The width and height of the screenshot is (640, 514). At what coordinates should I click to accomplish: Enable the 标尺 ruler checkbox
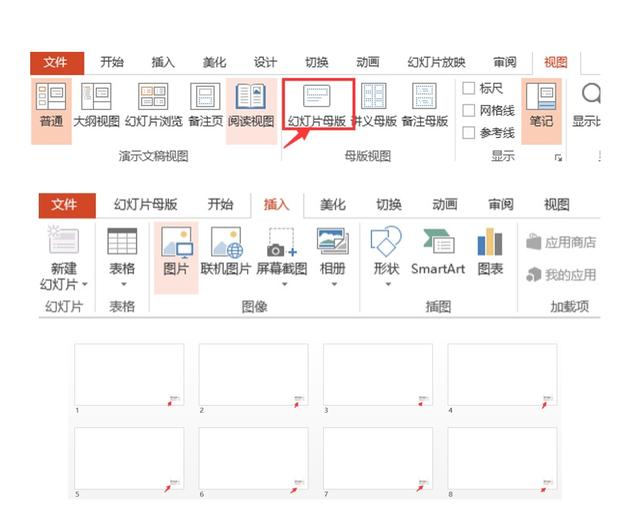point(469,88)
